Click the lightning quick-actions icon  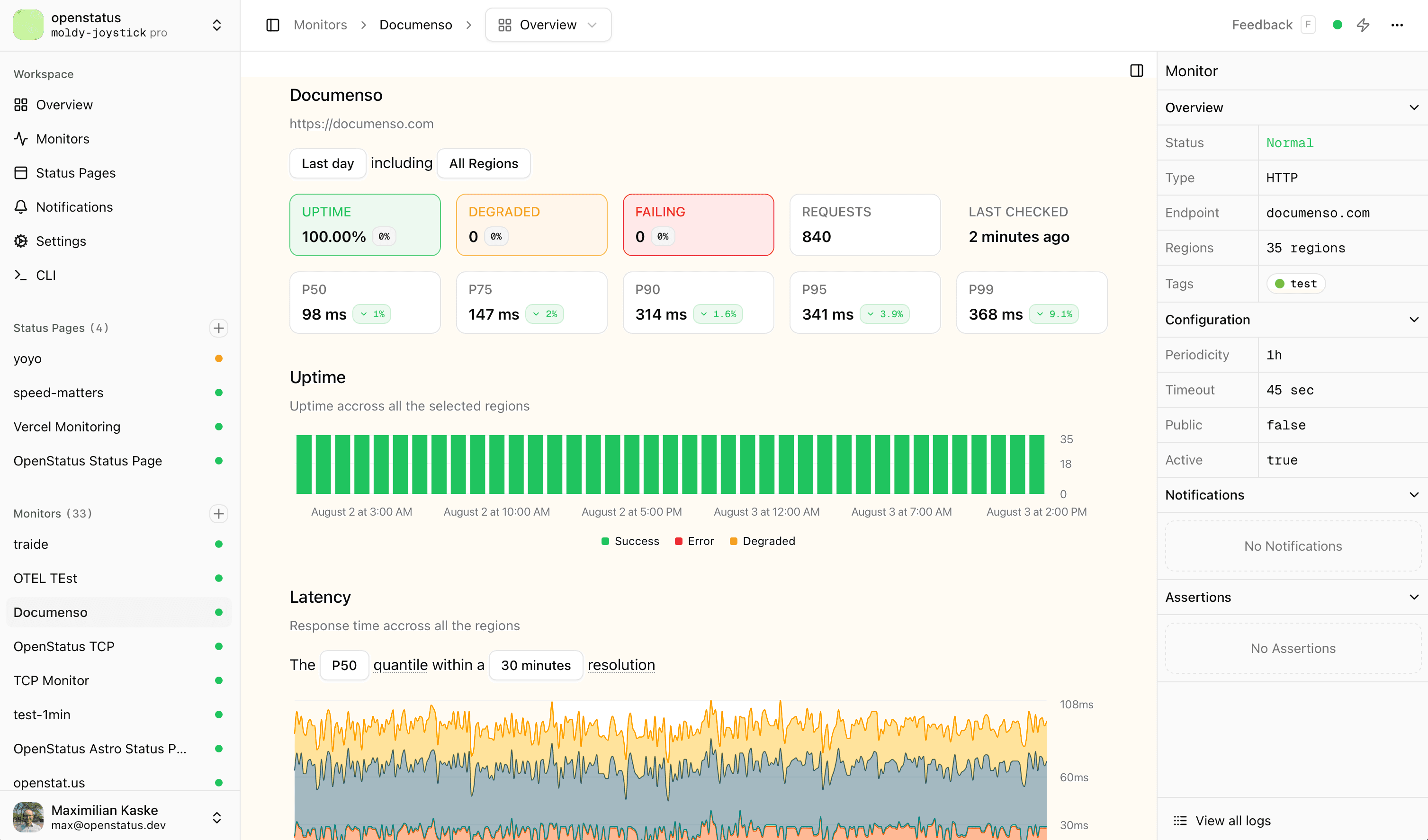pyautogui.click(x=1364, y=24)
